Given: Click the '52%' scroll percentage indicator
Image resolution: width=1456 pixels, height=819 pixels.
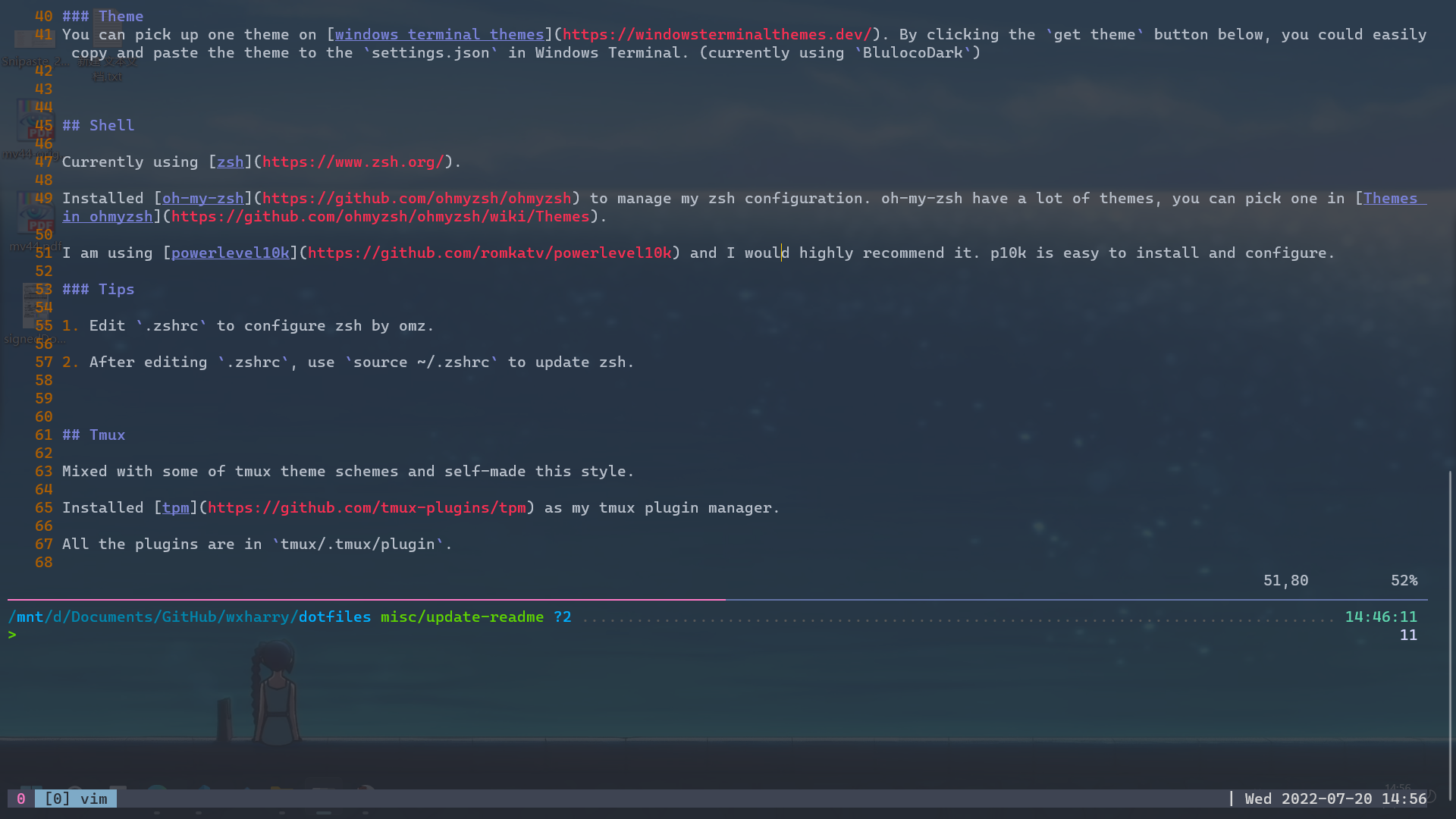Looking at the screenshot, I should click(1404, 581).
